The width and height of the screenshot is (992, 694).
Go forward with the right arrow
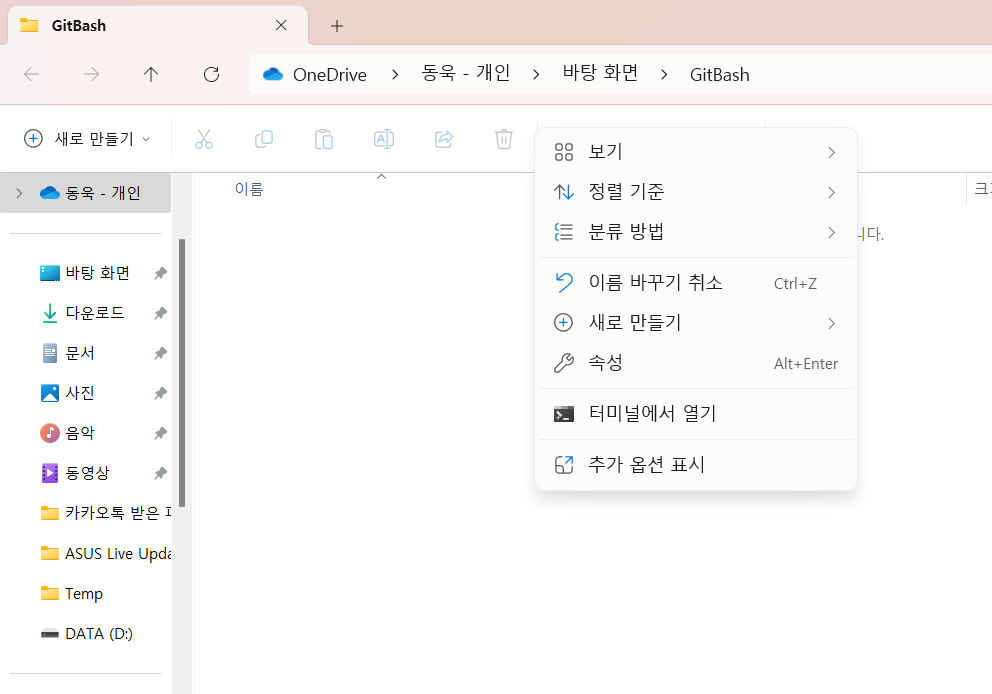(x=91, y=75)
